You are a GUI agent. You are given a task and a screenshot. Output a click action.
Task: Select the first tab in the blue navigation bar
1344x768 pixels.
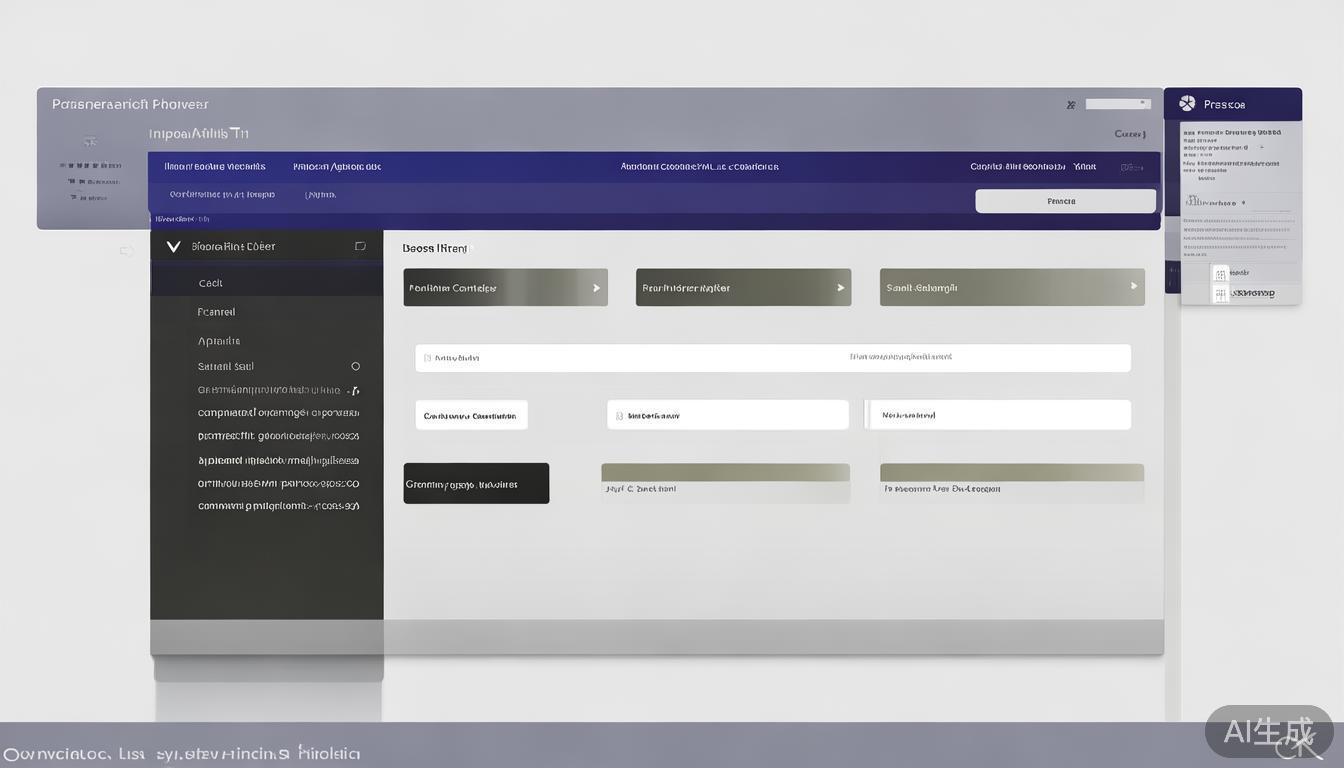click(x=215, y=167)
